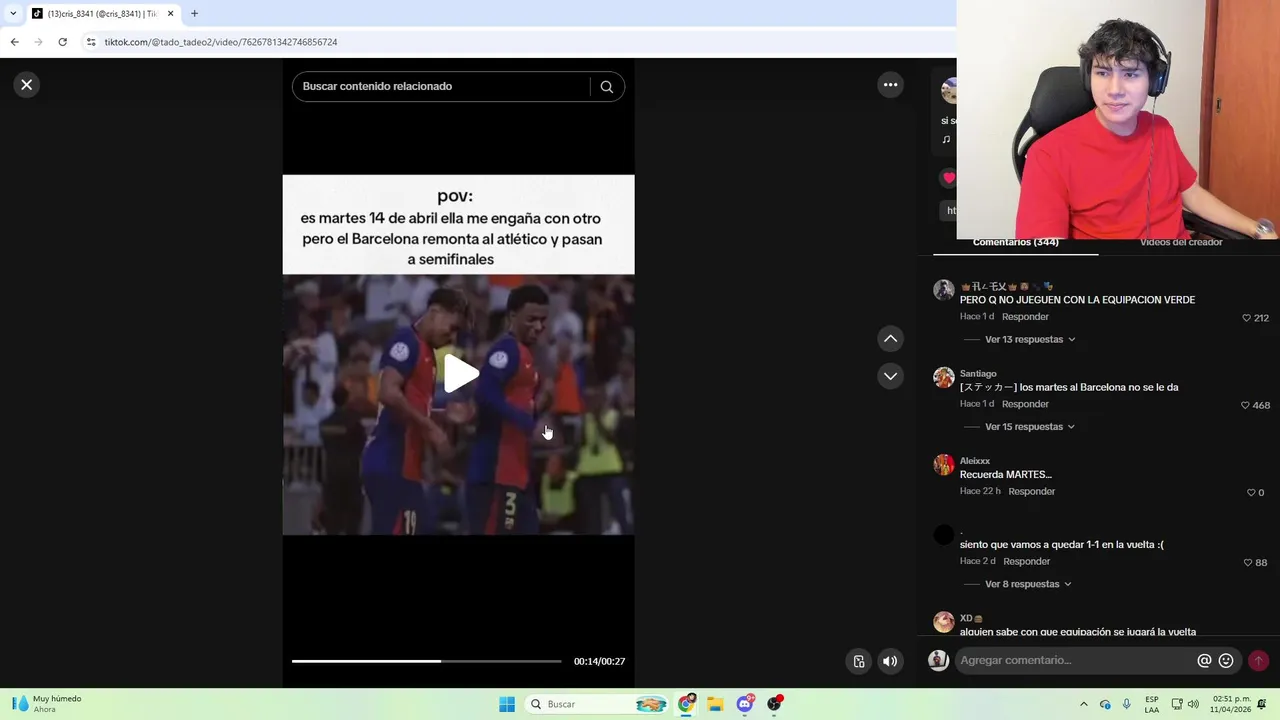Screen dimensions: 1280x720
Task: Go to the previous video with up arrow
Action: coord(890,339)
